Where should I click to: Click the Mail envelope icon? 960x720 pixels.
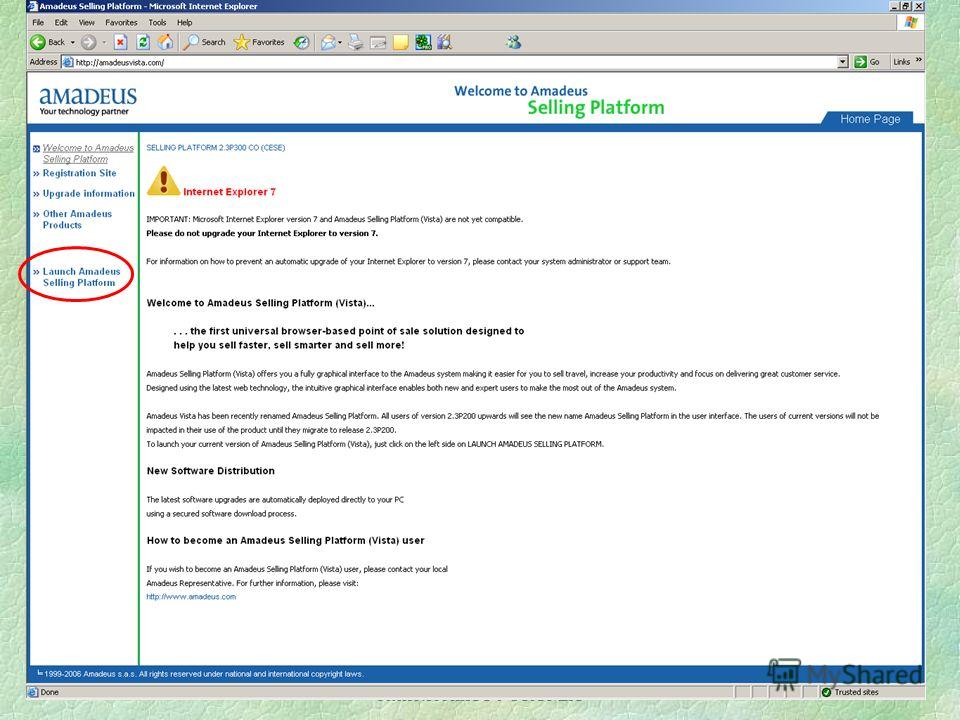328,42
